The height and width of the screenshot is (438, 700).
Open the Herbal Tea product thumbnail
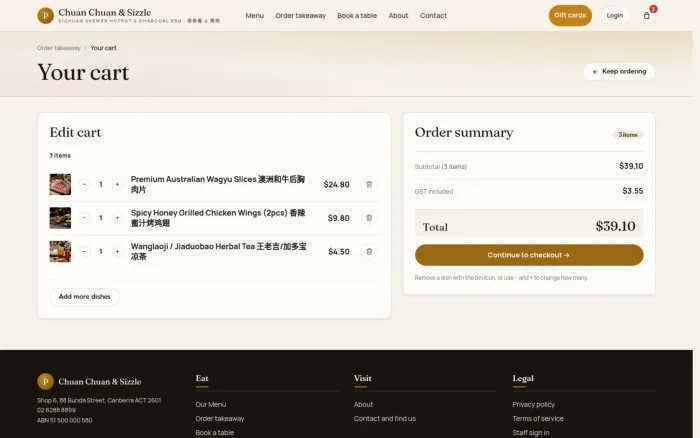[x=60, y=251]
